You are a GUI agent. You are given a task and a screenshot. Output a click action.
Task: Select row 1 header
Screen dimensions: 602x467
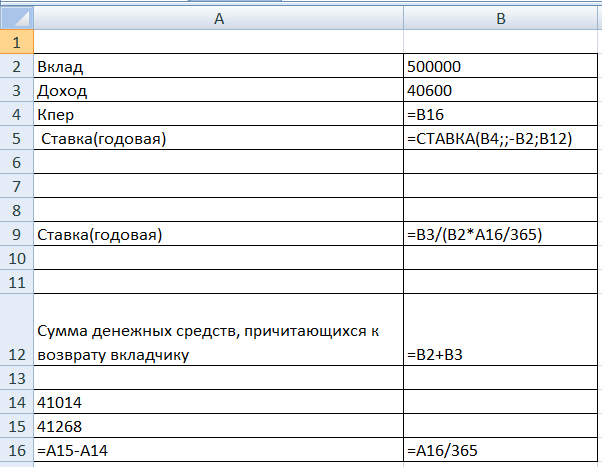click(17, 42)
